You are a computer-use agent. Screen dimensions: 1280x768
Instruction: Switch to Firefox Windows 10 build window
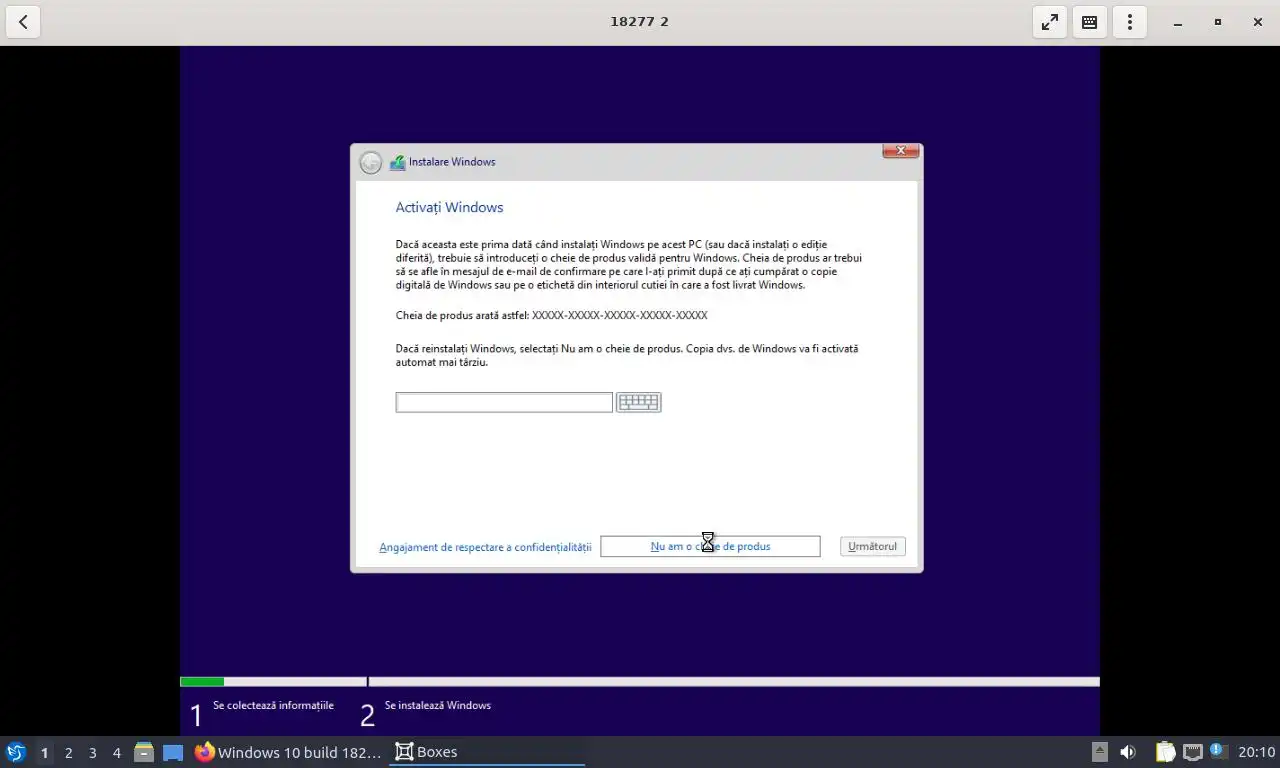tap(288, 752)
